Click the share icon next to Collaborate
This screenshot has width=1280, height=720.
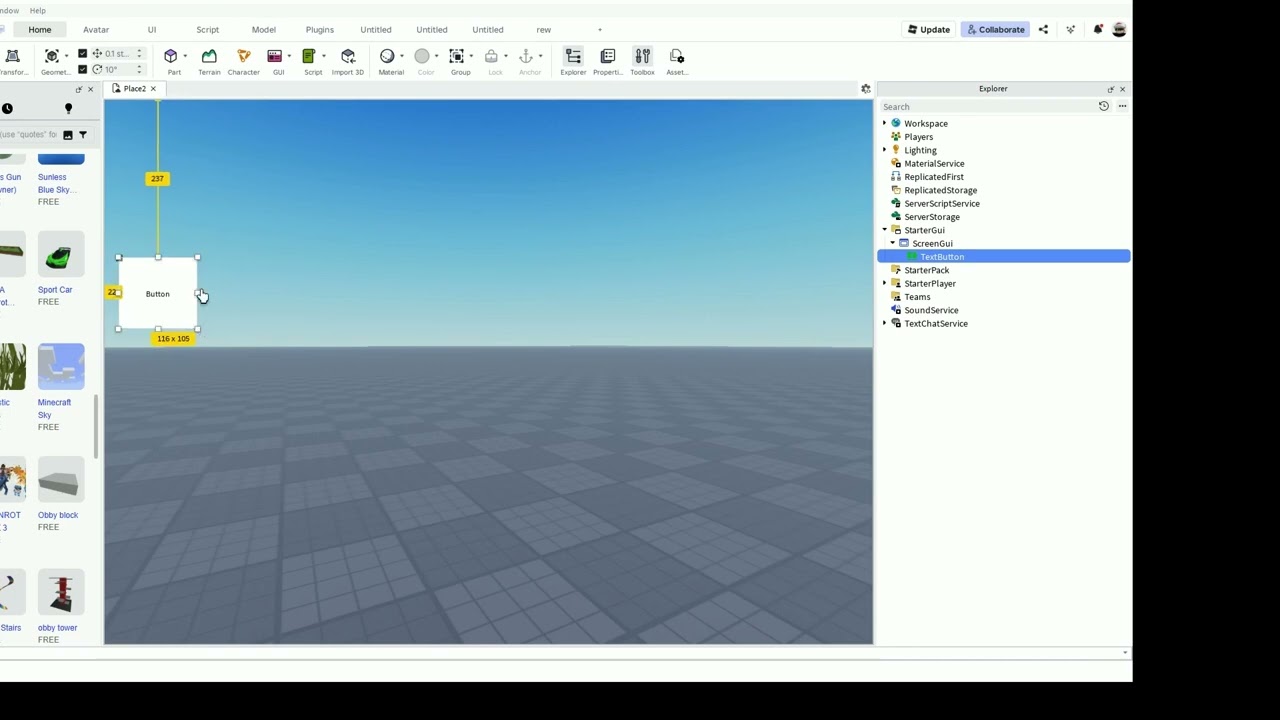tap(1043, 29)
